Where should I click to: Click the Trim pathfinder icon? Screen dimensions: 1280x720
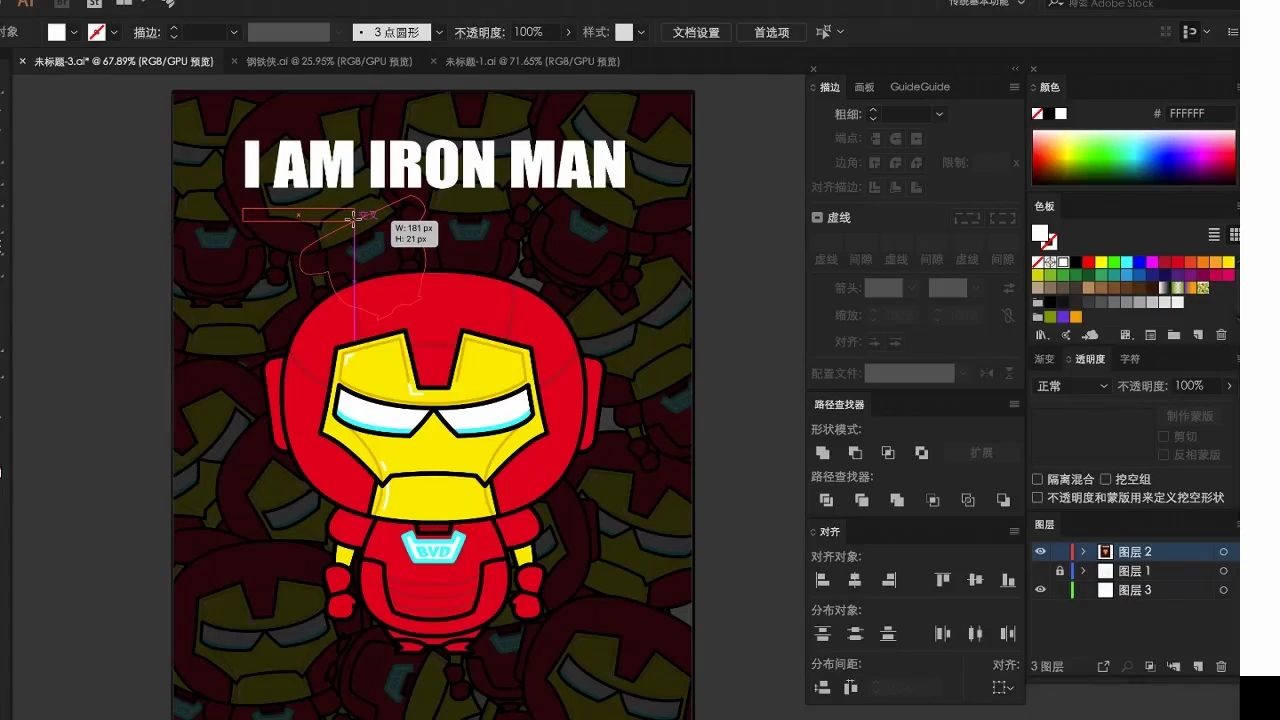[x=861, y=500]
